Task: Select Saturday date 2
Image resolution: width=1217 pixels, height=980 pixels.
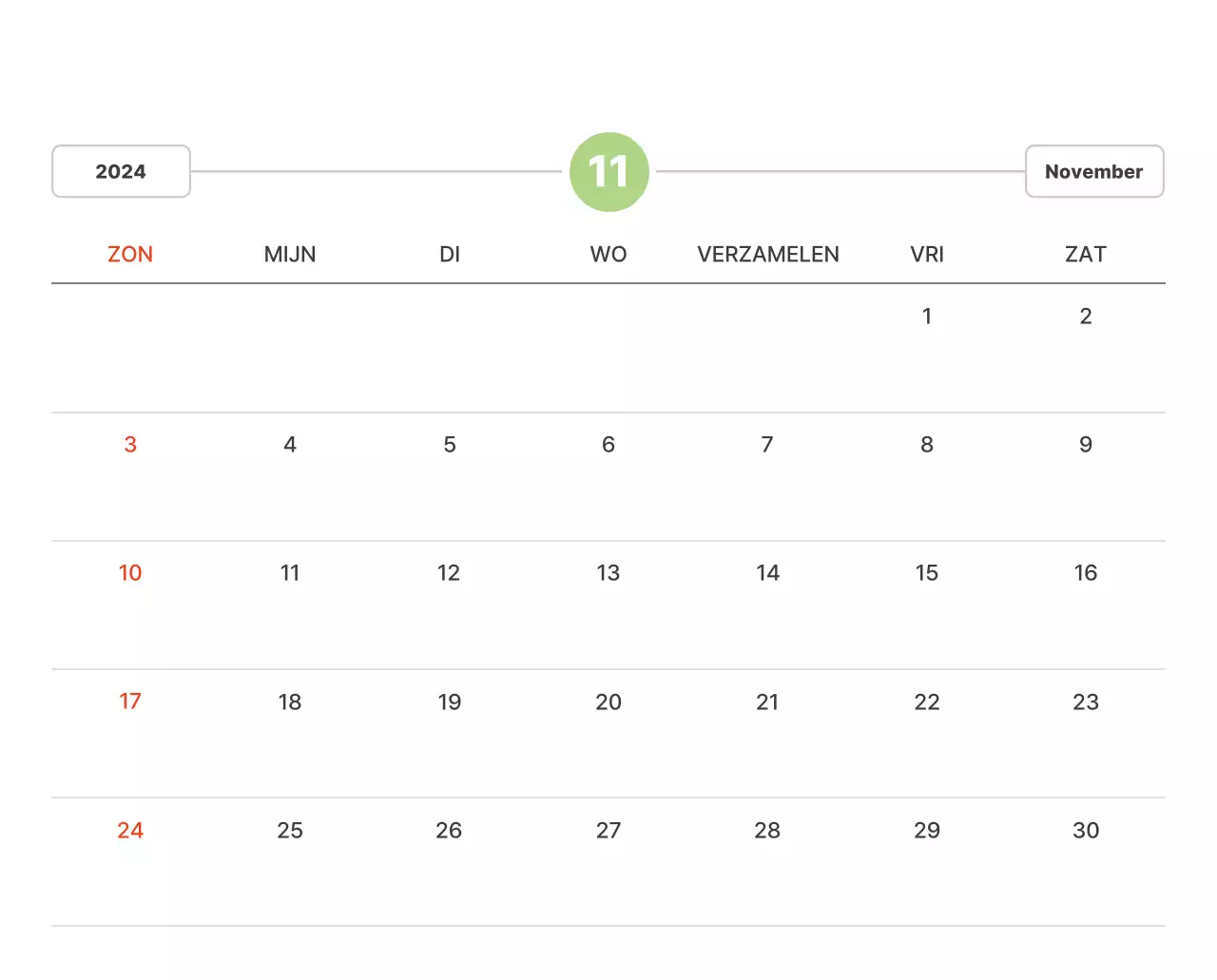Action: pyautogui.click(x=1085, y=316)
